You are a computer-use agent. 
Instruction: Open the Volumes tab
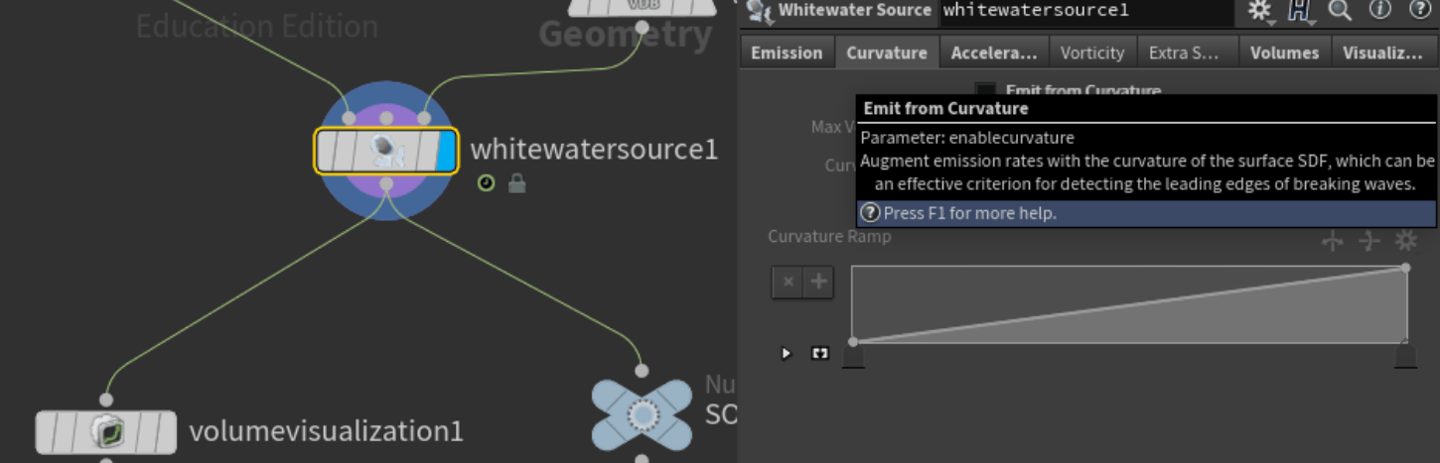(1284, 53)
